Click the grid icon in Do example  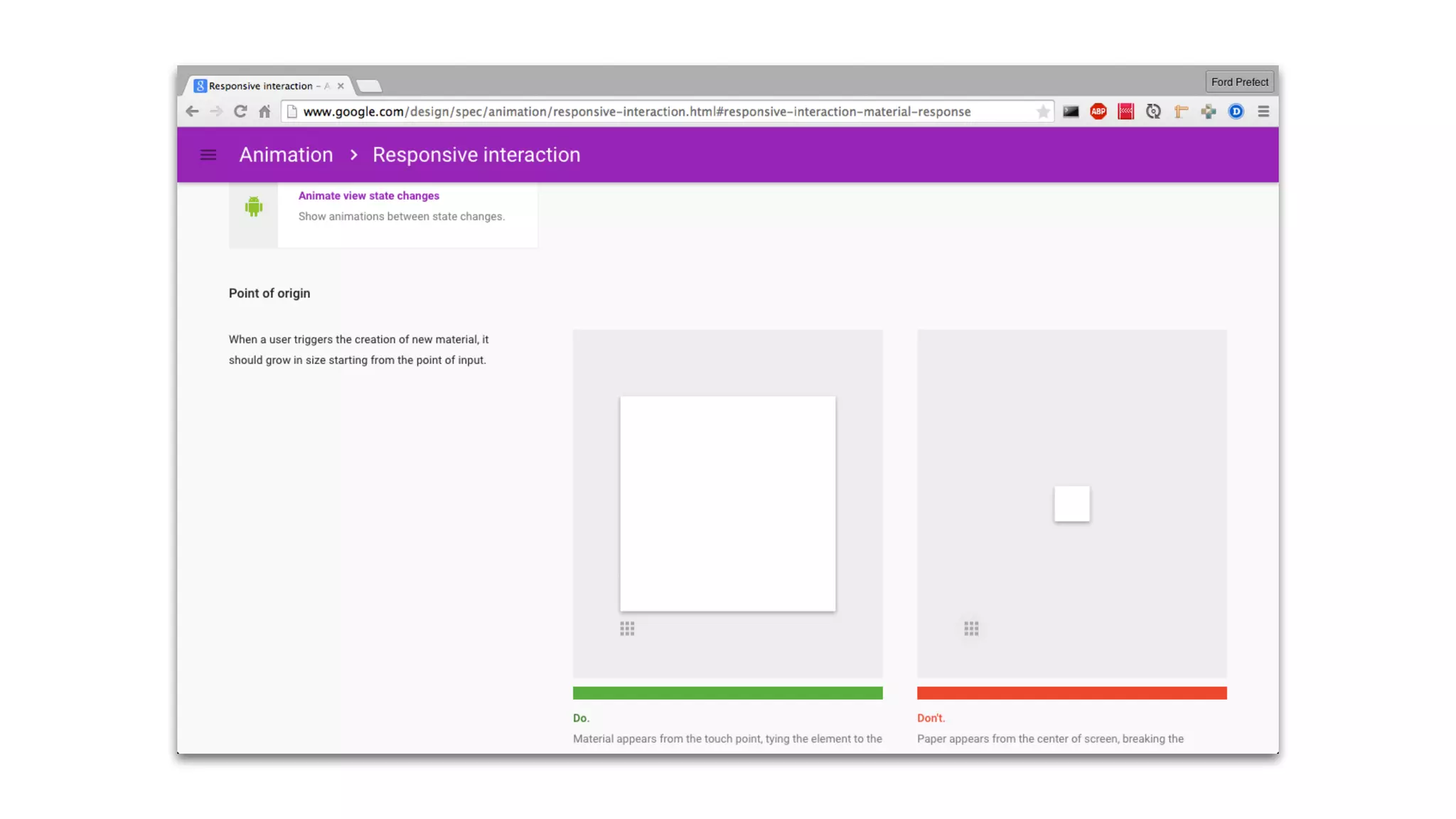(627, 628)
